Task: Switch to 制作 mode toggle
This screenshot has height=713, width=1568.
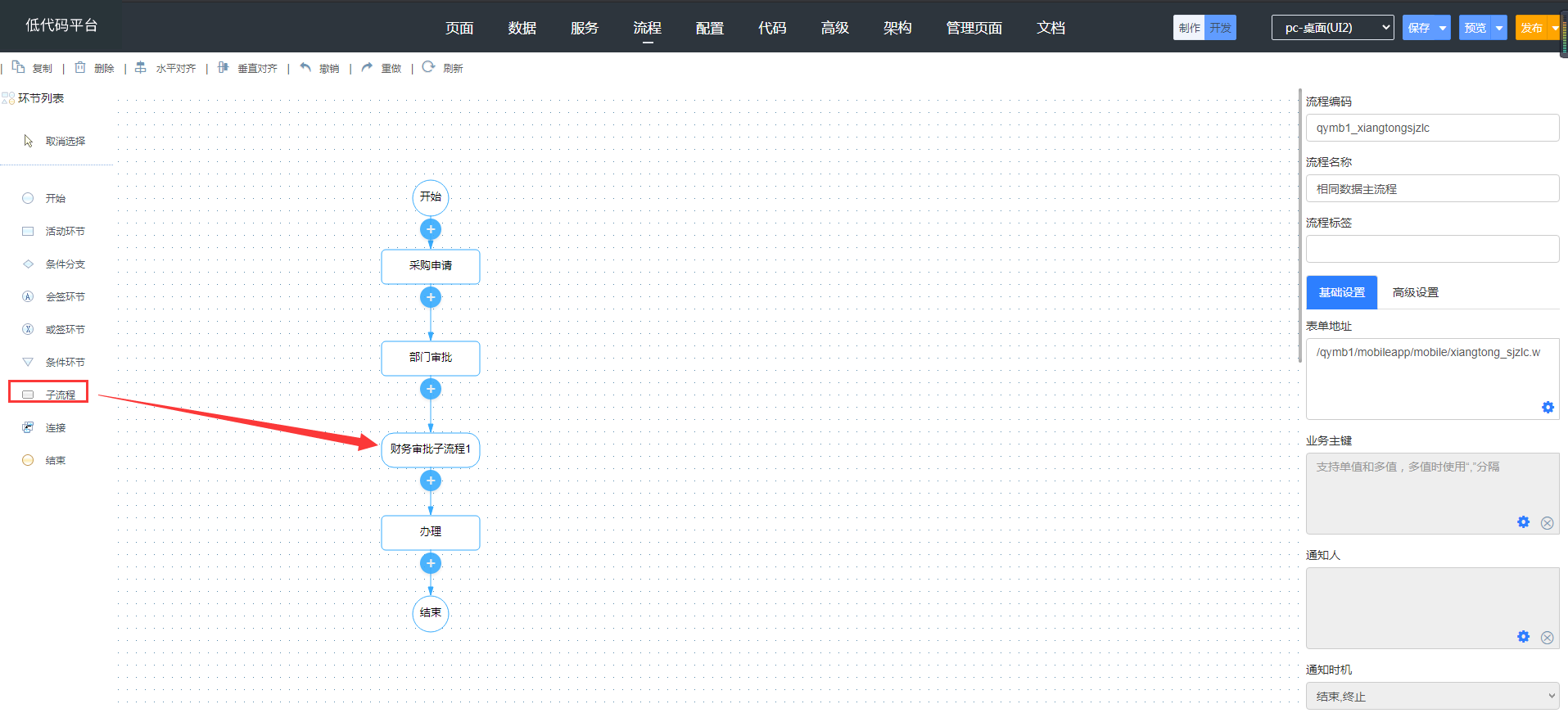Action: click(1189, 28)
